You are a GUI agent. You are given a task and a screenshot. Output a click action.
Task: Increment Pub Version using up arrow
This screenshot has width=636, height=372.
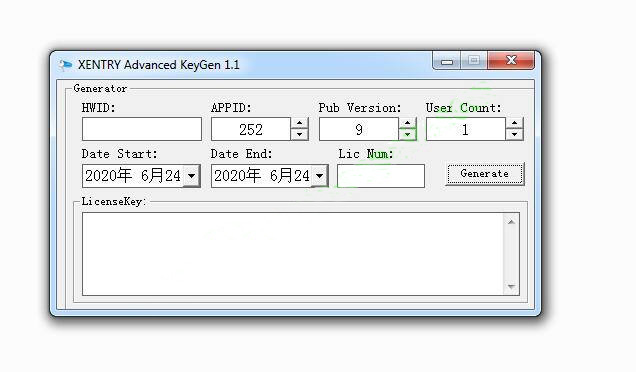click(407, 123)
